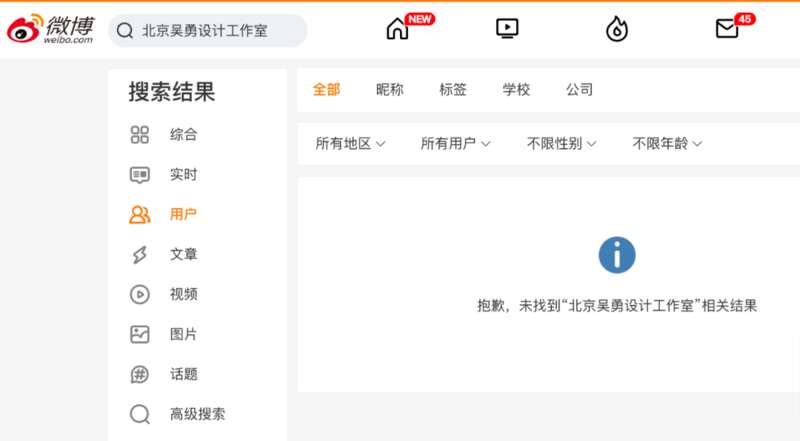
Task: Open the hot trending flame icon
Action: [x=617, y=29]
